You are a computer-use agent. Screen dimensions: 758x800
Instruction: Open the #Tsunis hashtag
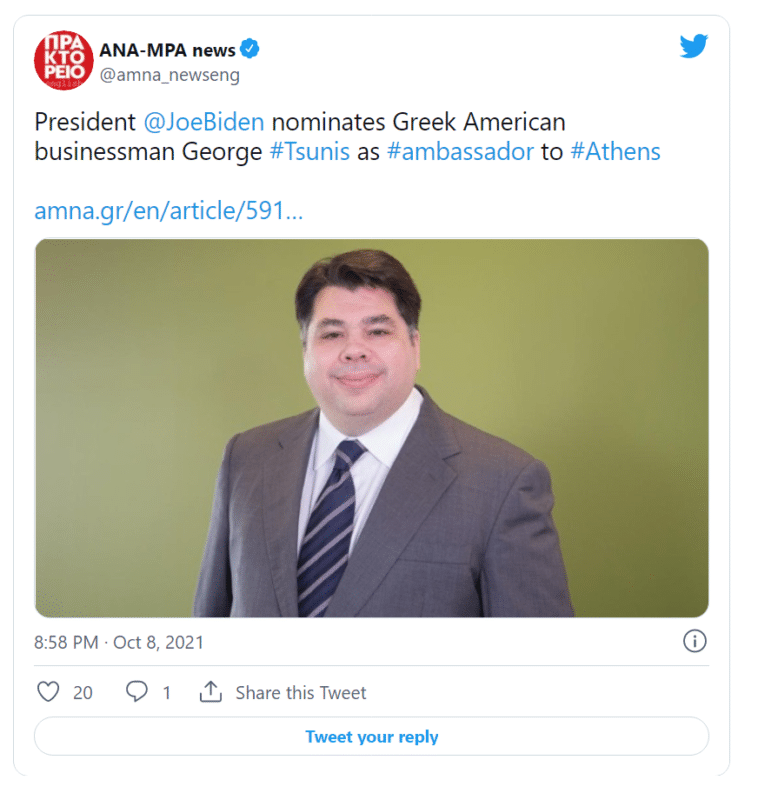coord(310,152)
